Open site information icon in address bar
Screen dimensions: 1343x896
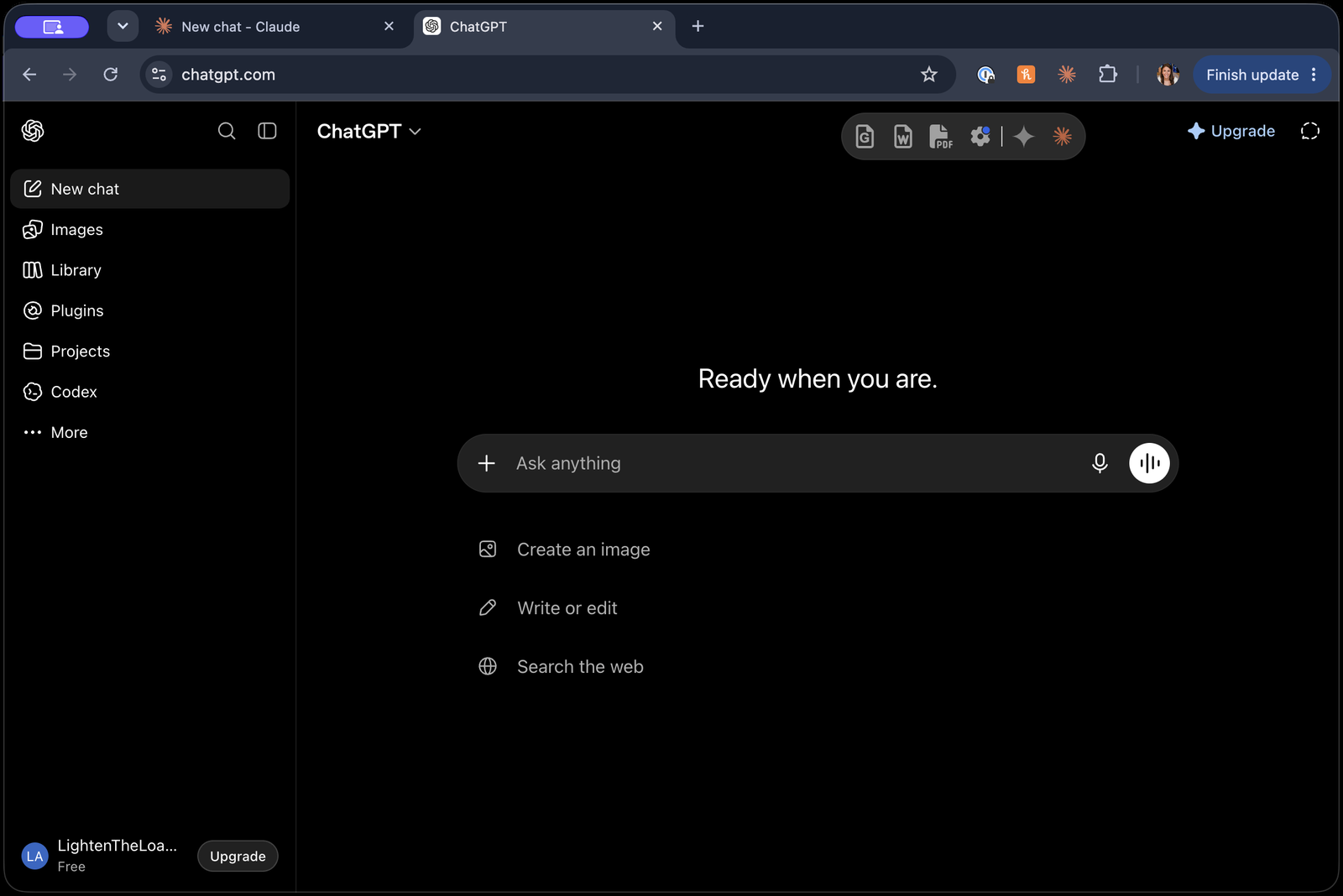159,75
